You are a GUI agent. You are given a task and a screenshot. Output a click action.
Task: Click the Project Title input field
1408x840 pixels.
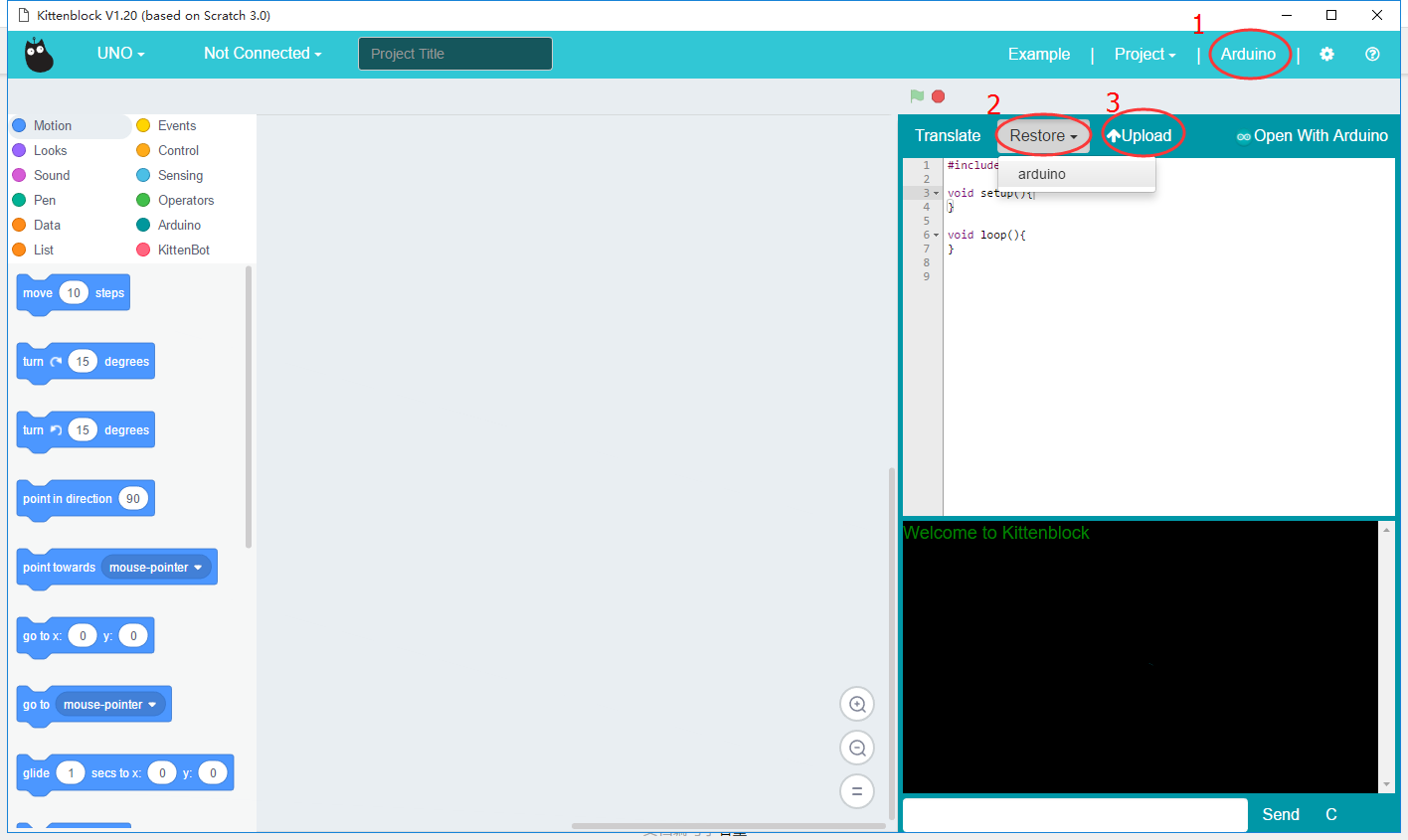click(x=455, y=54)
